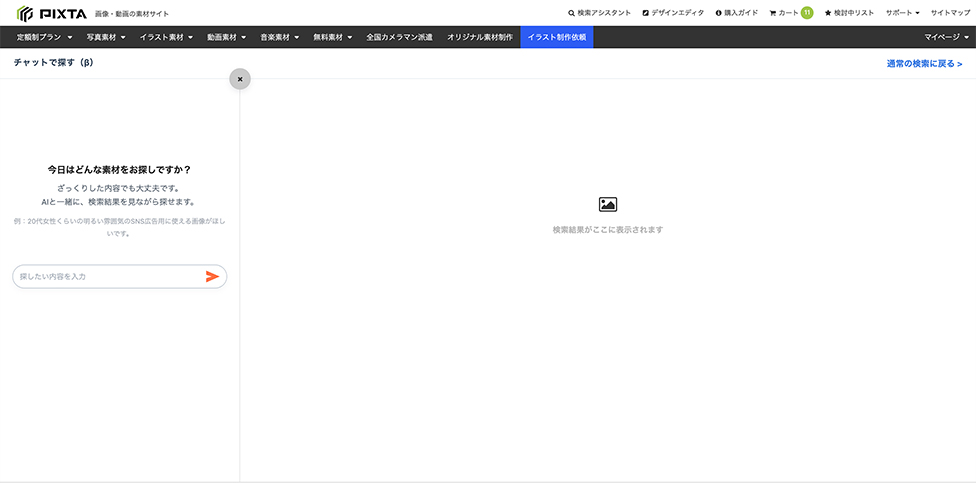The width and height of the screenshot is (976, 483).
Task: Open サイトマップ link
Action: coord(950,13)
